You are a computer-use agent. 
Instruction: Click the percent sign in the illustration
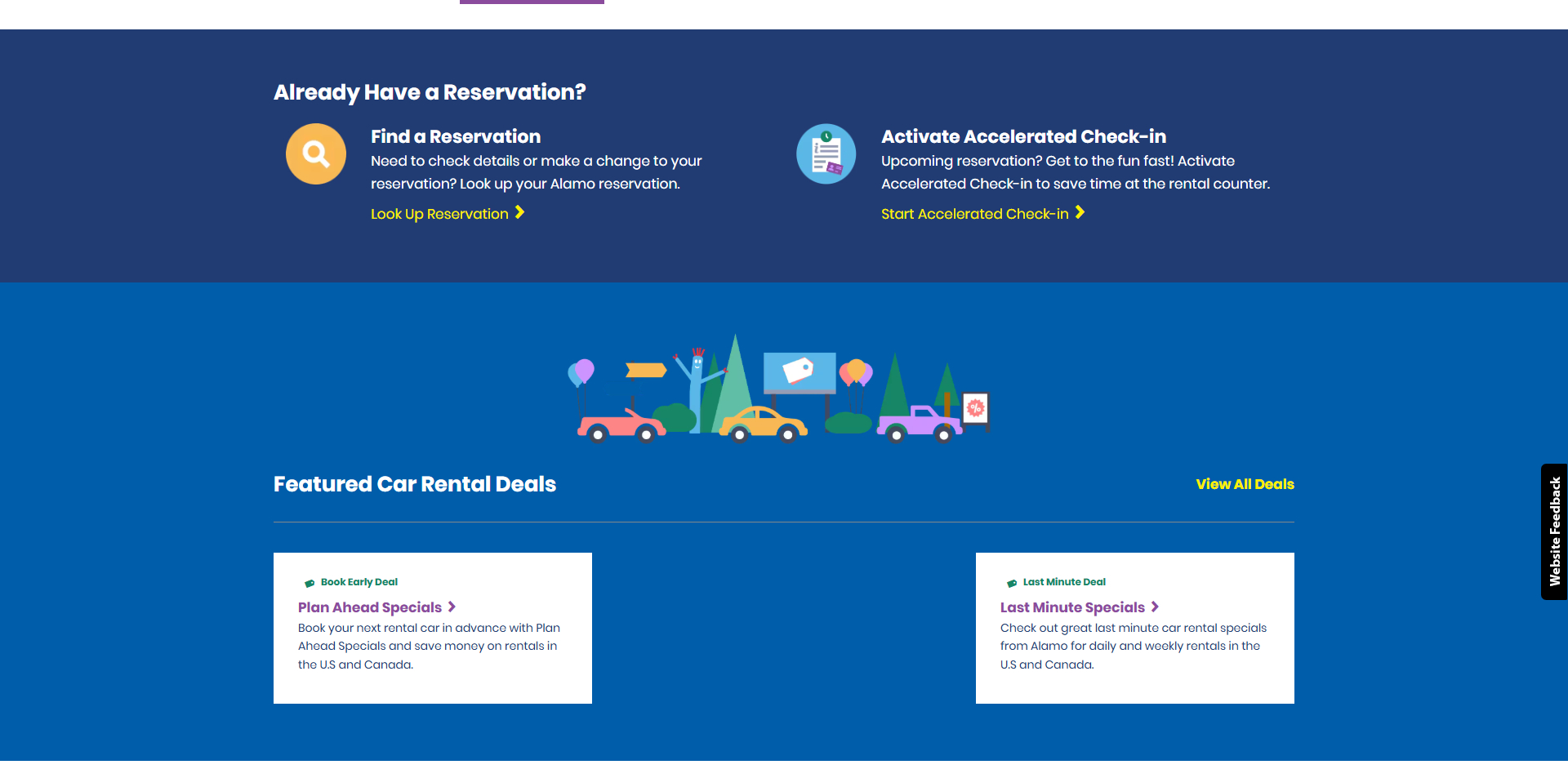tap(975, 408)
